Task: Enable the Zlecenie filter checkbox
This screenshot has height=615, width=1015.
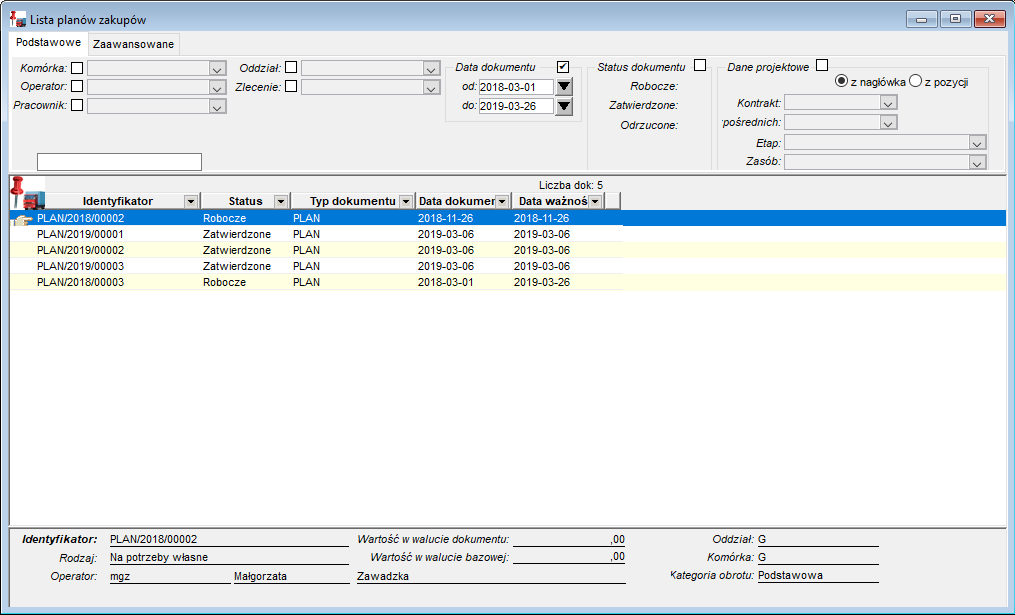Action: click(x=291, y=86)
